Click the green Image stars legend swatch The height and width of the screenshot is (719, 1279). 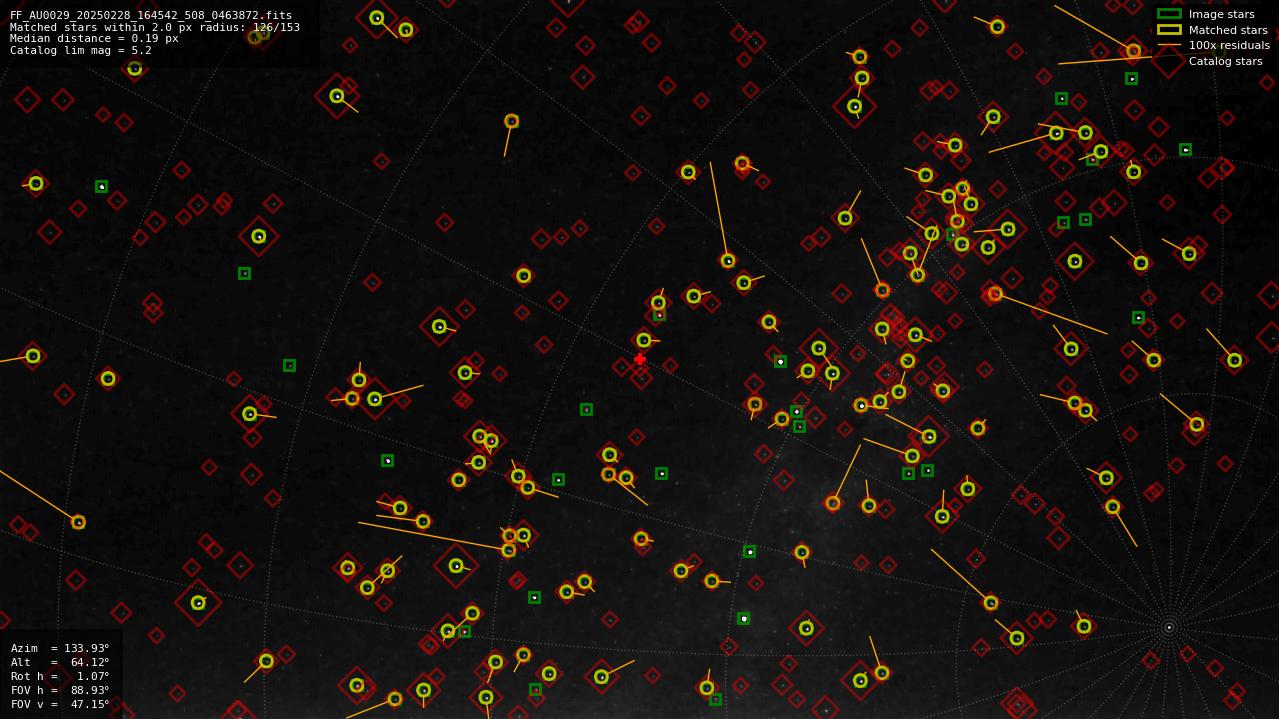(x=1169, y=14)
